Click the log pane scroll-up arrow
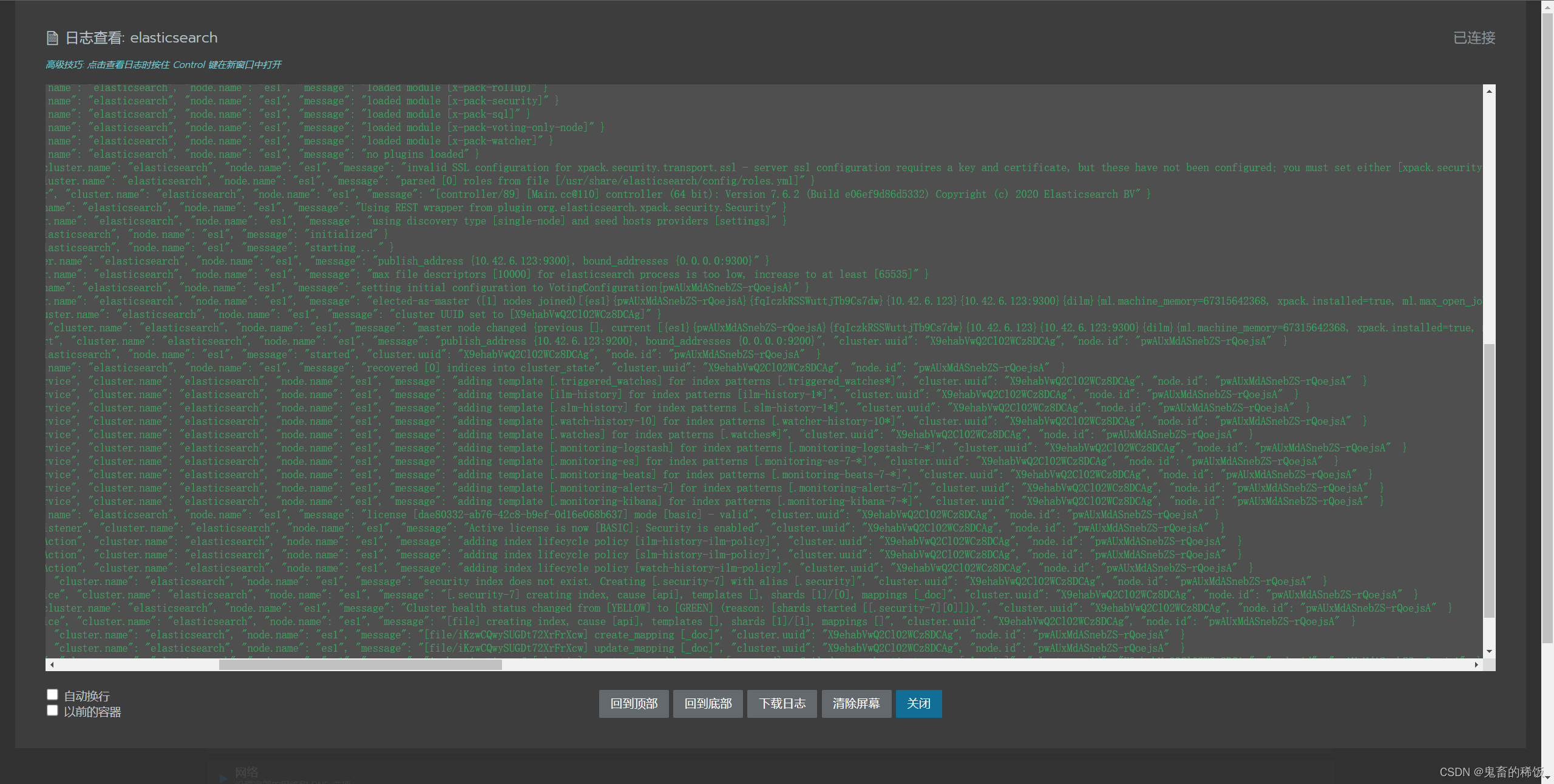 1489,91
